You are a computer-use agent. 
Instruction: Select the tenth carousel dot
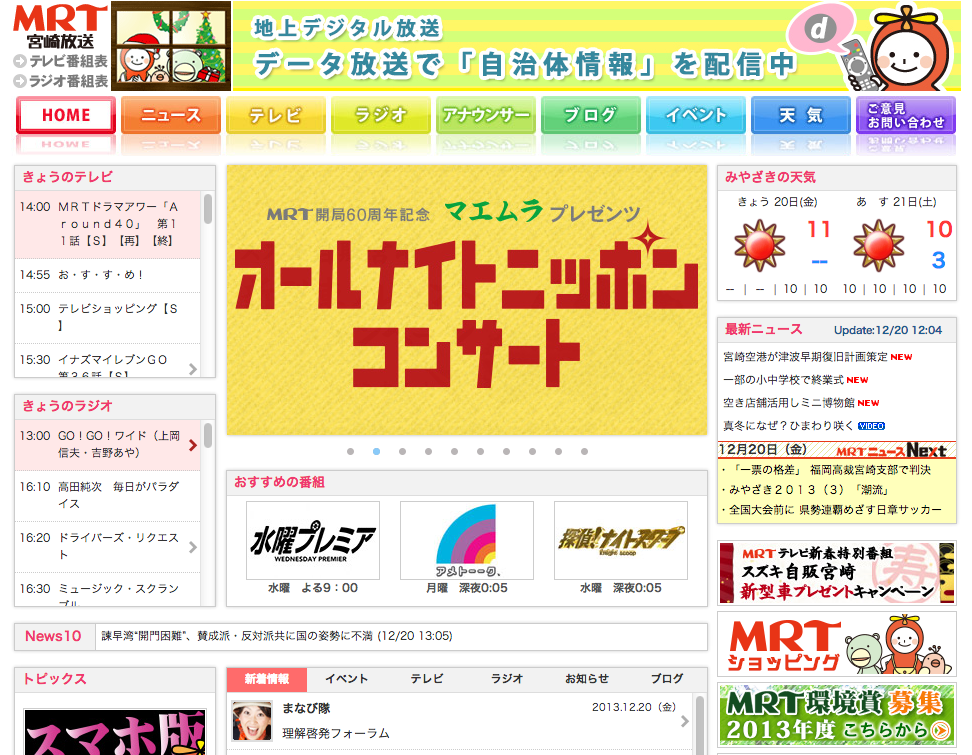coord(585,452)
